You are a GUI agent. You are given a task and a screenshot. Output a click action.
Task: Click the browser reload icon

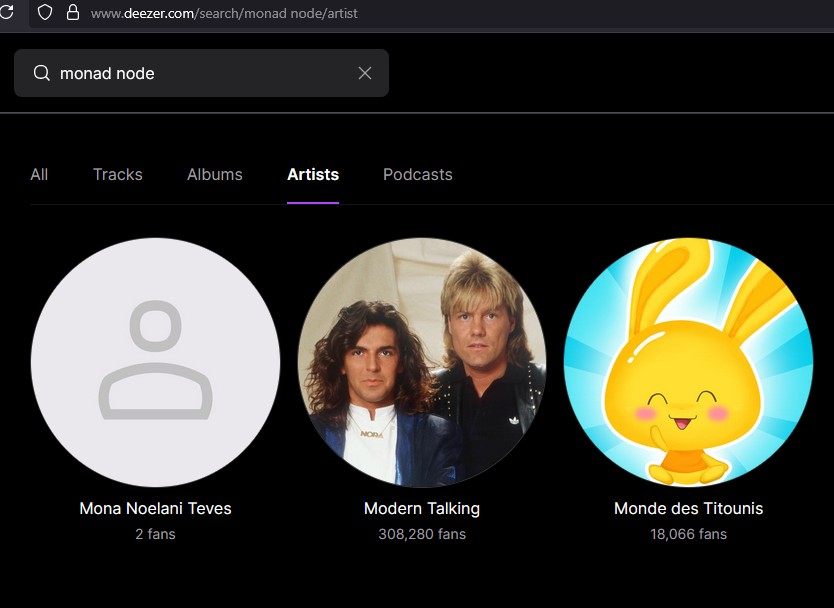coord(6,13)
